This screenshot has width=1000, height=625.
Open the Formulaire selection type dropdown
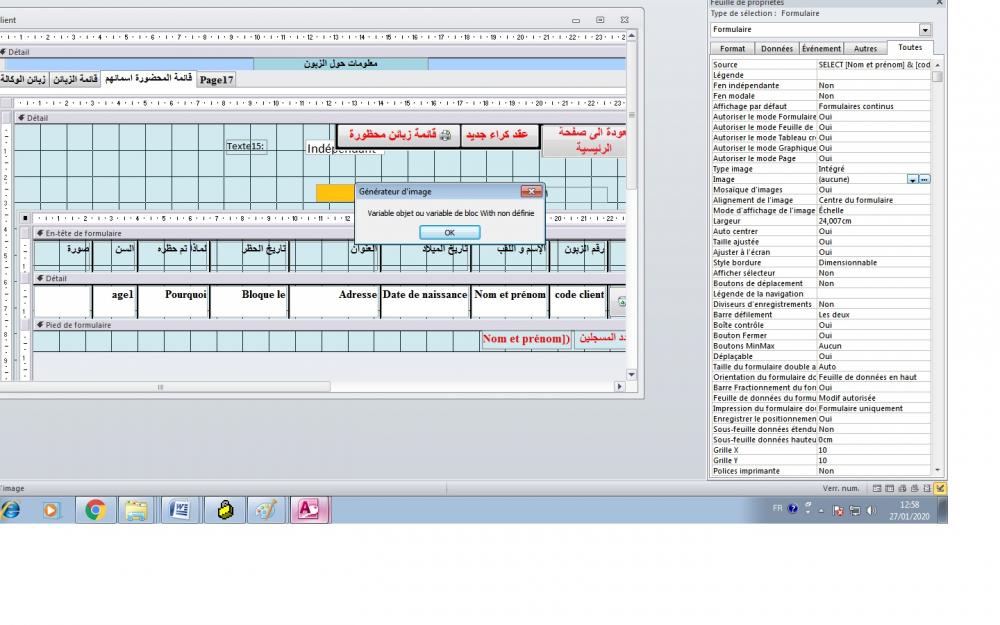pos(925,30)
